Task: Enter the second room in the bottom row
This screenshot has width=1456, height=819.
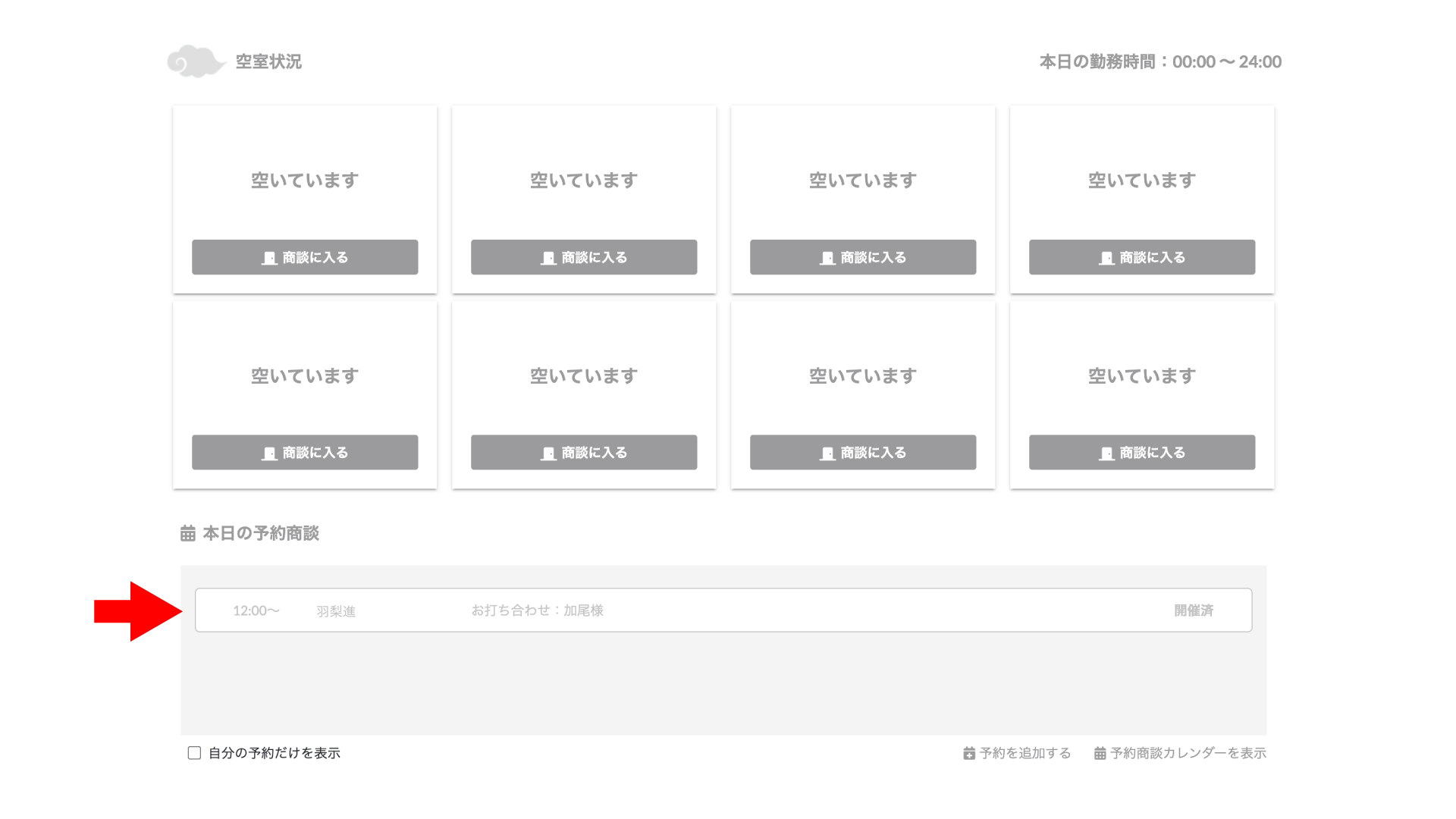Action: 584,452
